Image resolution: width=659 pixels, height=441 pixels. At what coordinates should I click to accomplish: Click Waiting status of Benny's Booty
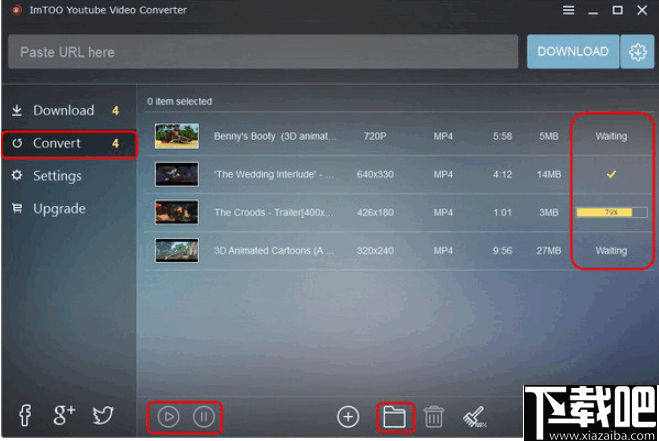click(611, 136)
